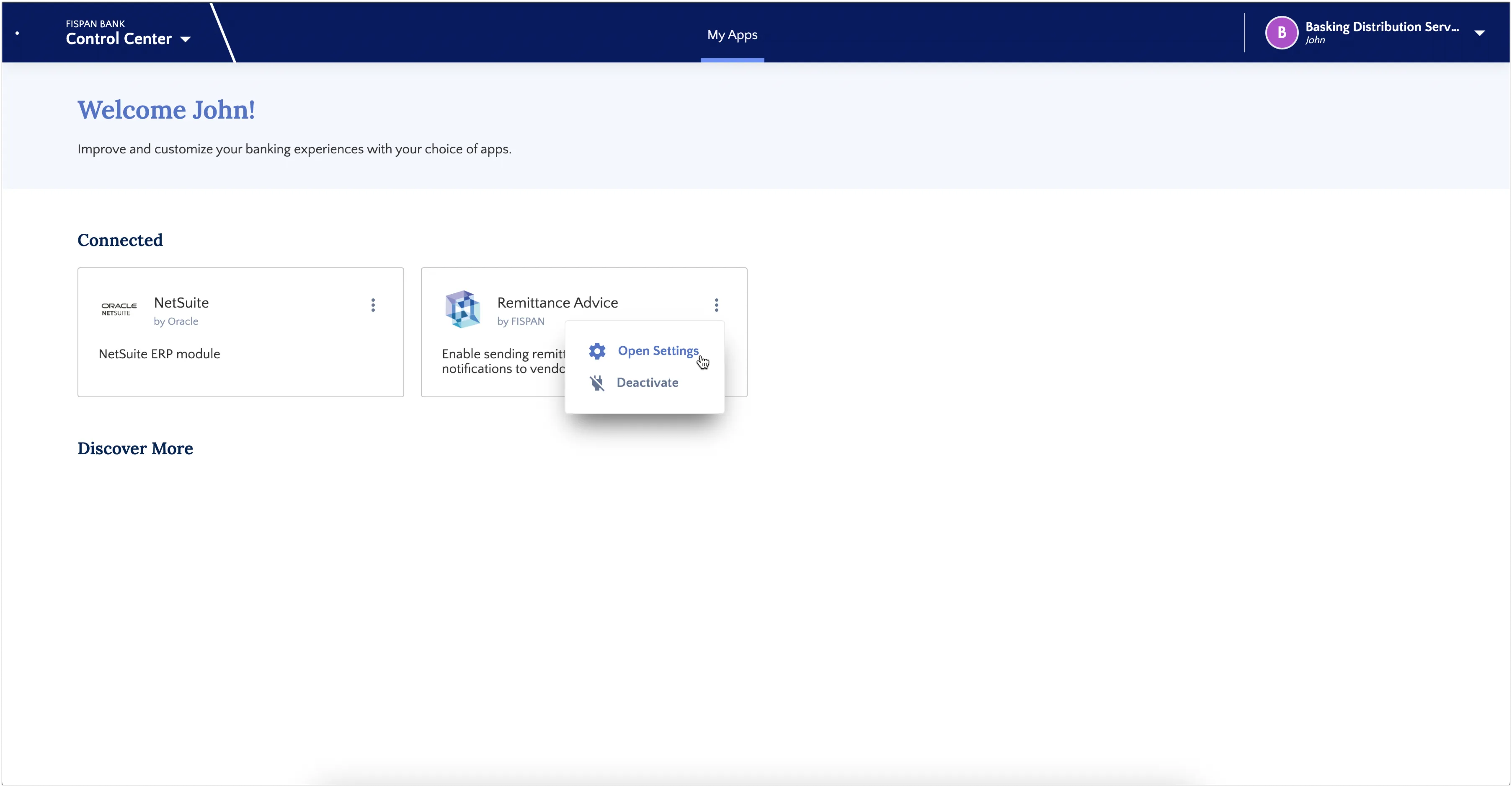Open the NetSuite card three-dot menu
Viewport: 1512px width, 787px height.
373,305
